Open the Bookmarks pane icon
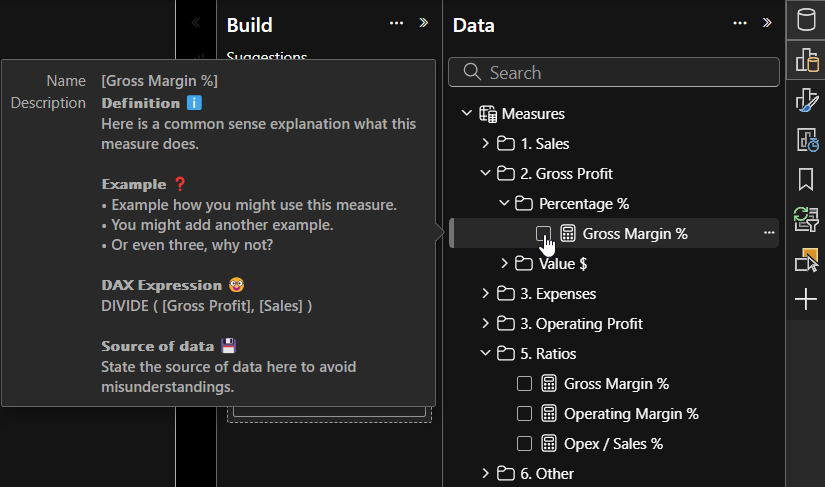825x487 pixels. tap(806, 179)
